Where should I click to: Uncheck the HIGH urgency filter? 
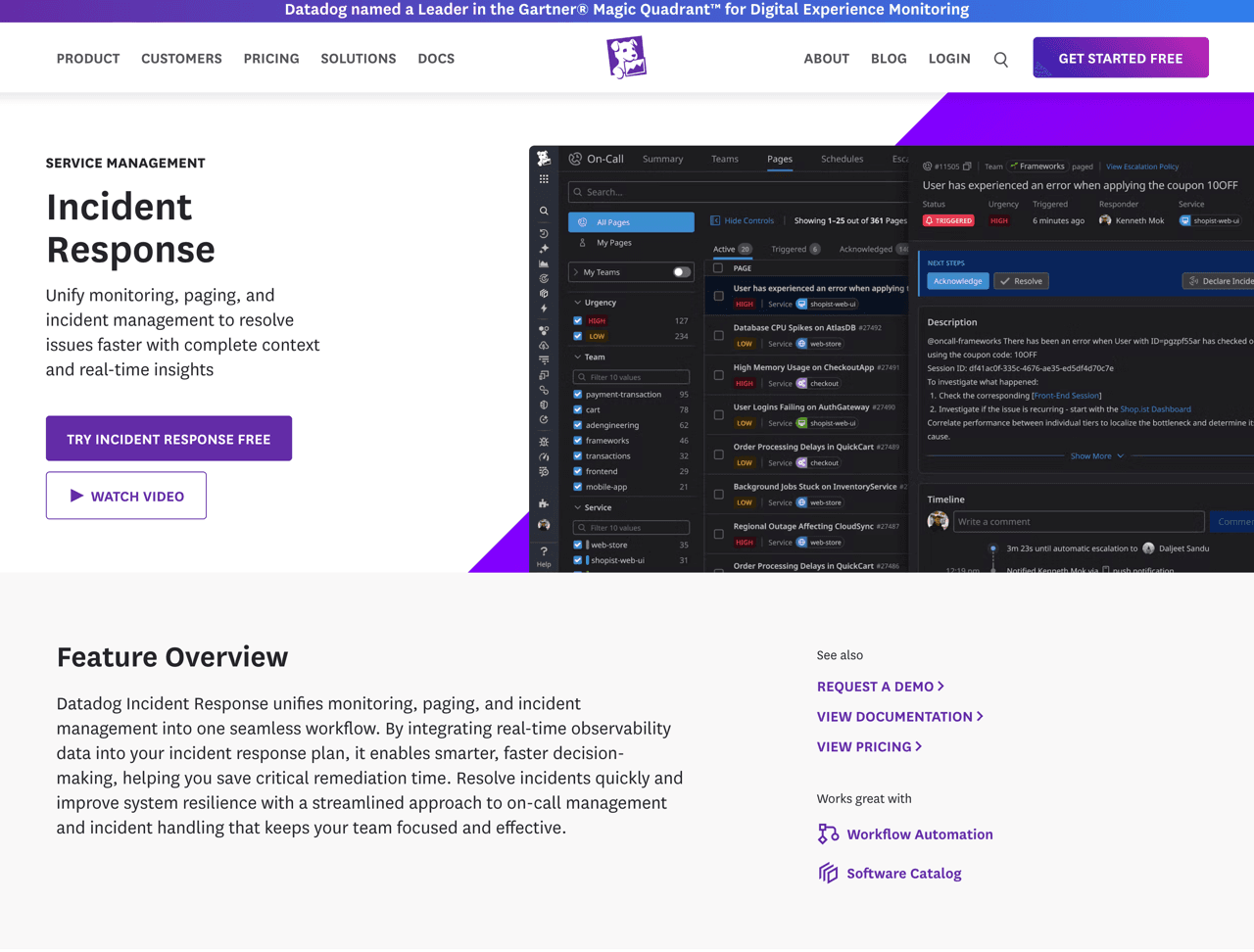(578, 319)
